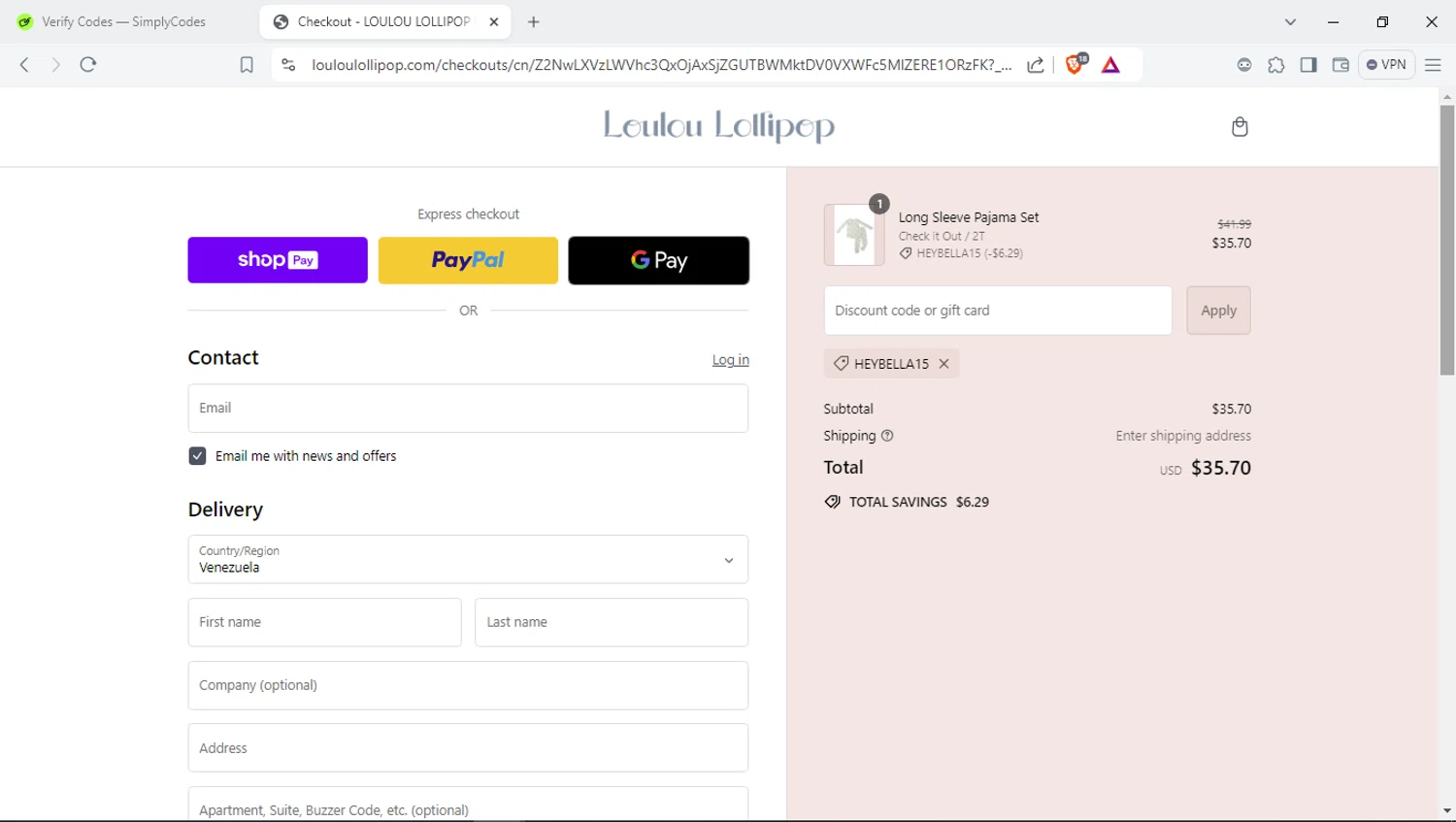Close the Checkout - LOULOU LOLLIPOP tab
Screen dimensions: 1456x822
tap(494, 21)
